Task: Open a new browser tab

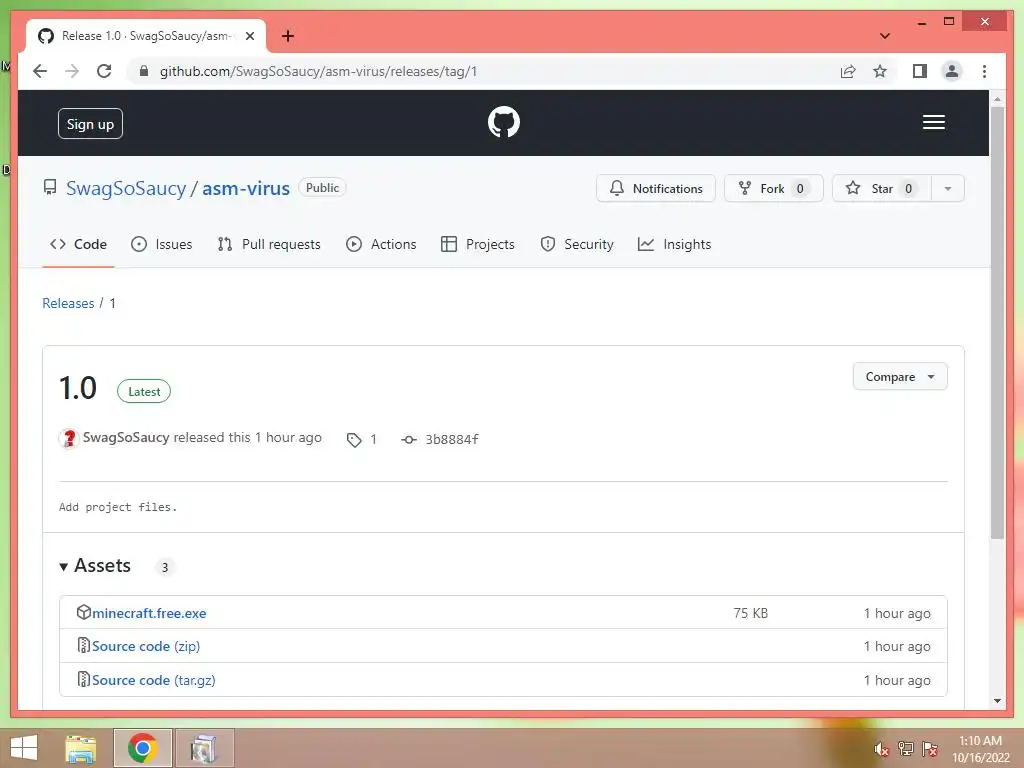Action: pyautogui.click(x=287, y=36)
